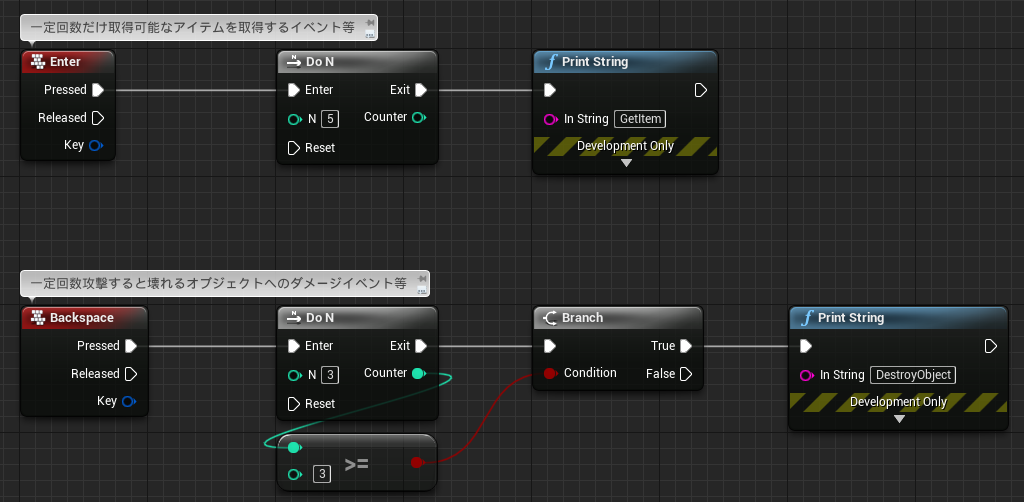
Task: Click the Reset exec pin on the N=3 Do N node
Action: pyautogui.click(x=294, y=403)
